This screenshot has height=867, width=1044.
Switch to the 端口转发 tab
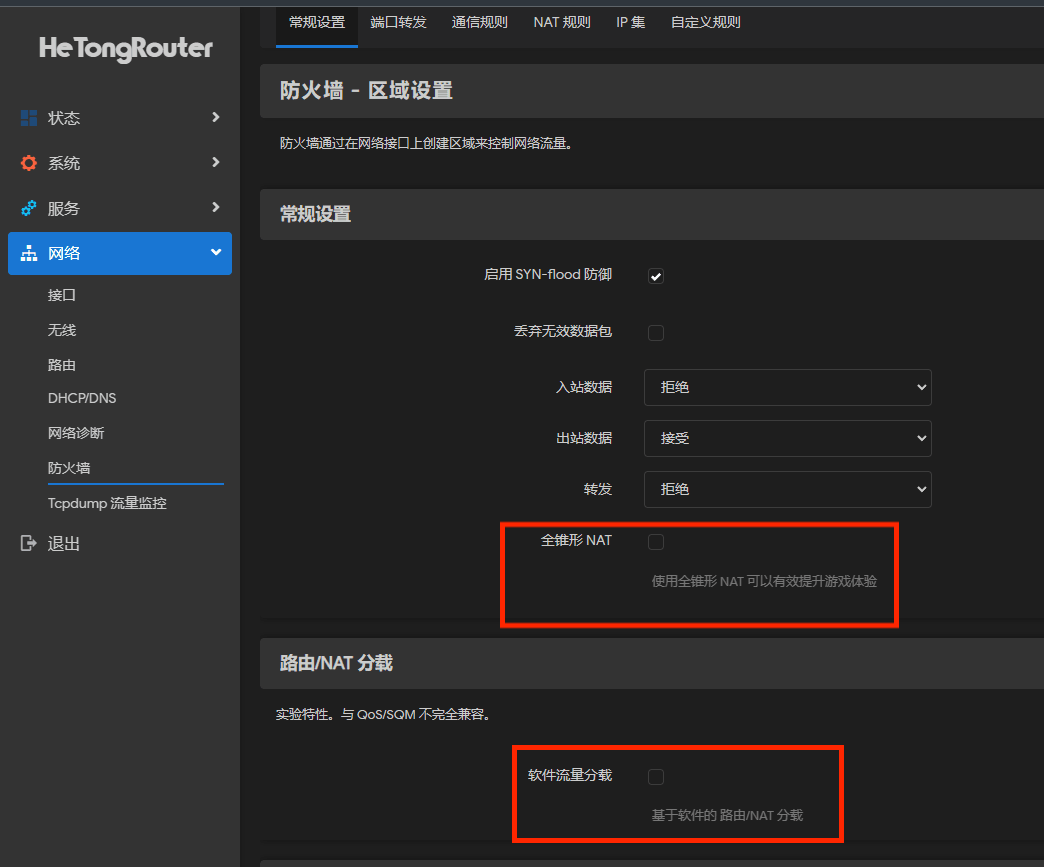click(398, 22)
